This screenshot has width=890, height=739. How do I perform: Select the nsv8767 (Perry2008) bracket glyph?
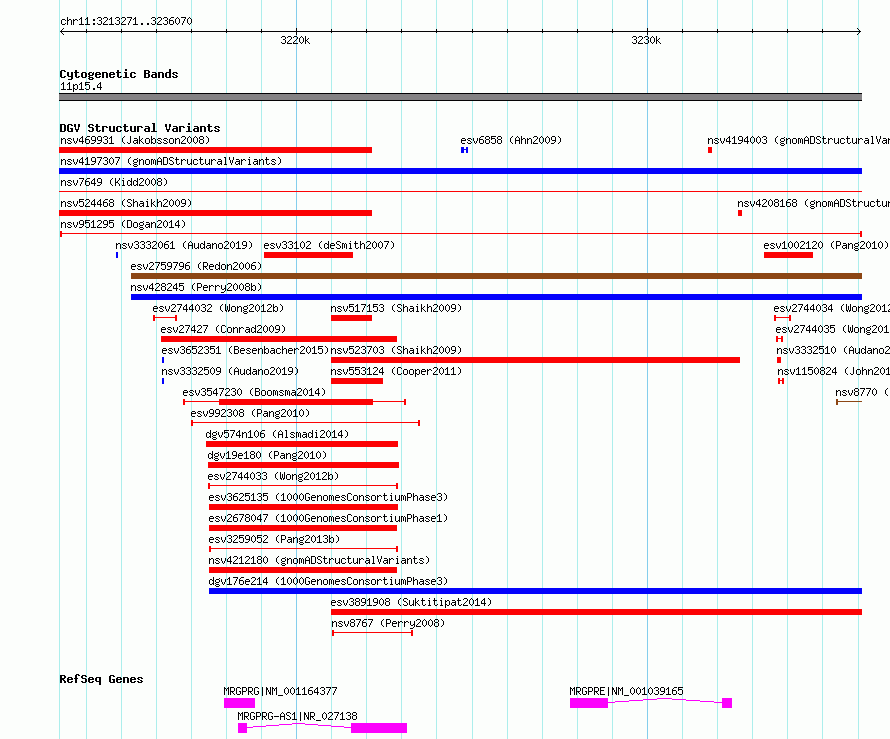point(372,633)
